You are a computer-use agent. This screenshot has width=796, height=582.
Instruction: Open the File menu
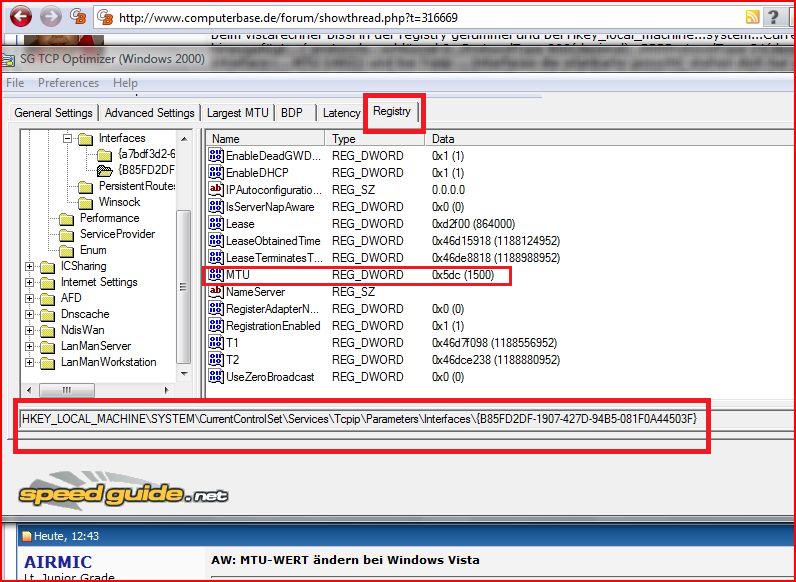[15, 83]
